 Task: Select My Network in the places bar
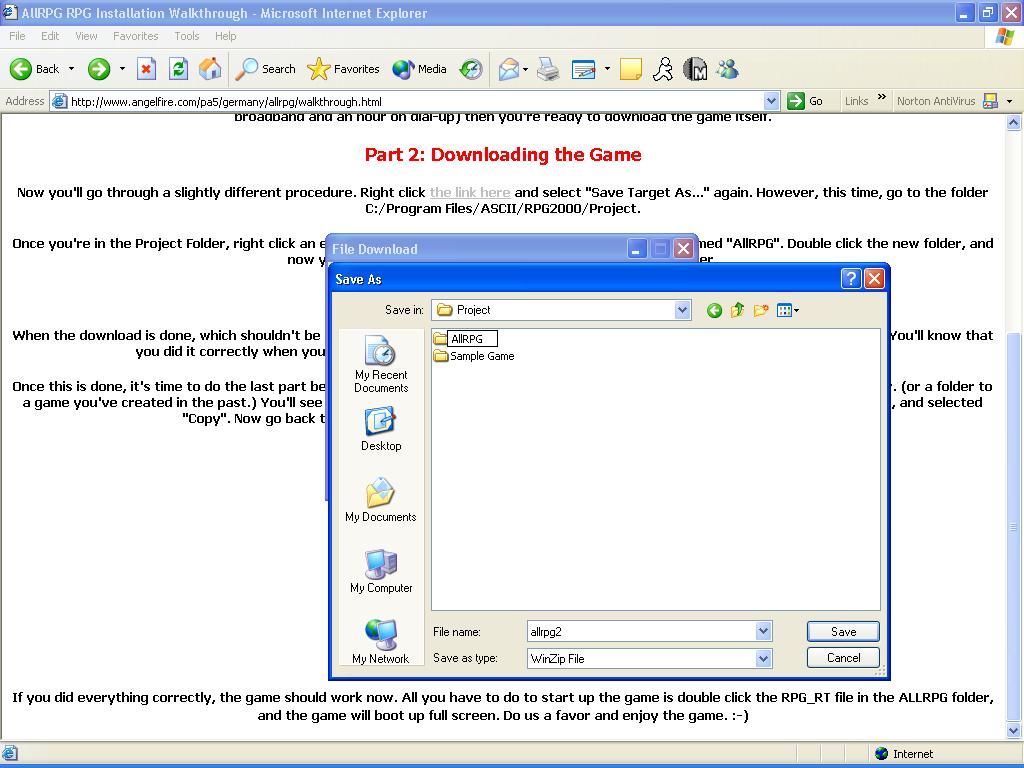381,642
